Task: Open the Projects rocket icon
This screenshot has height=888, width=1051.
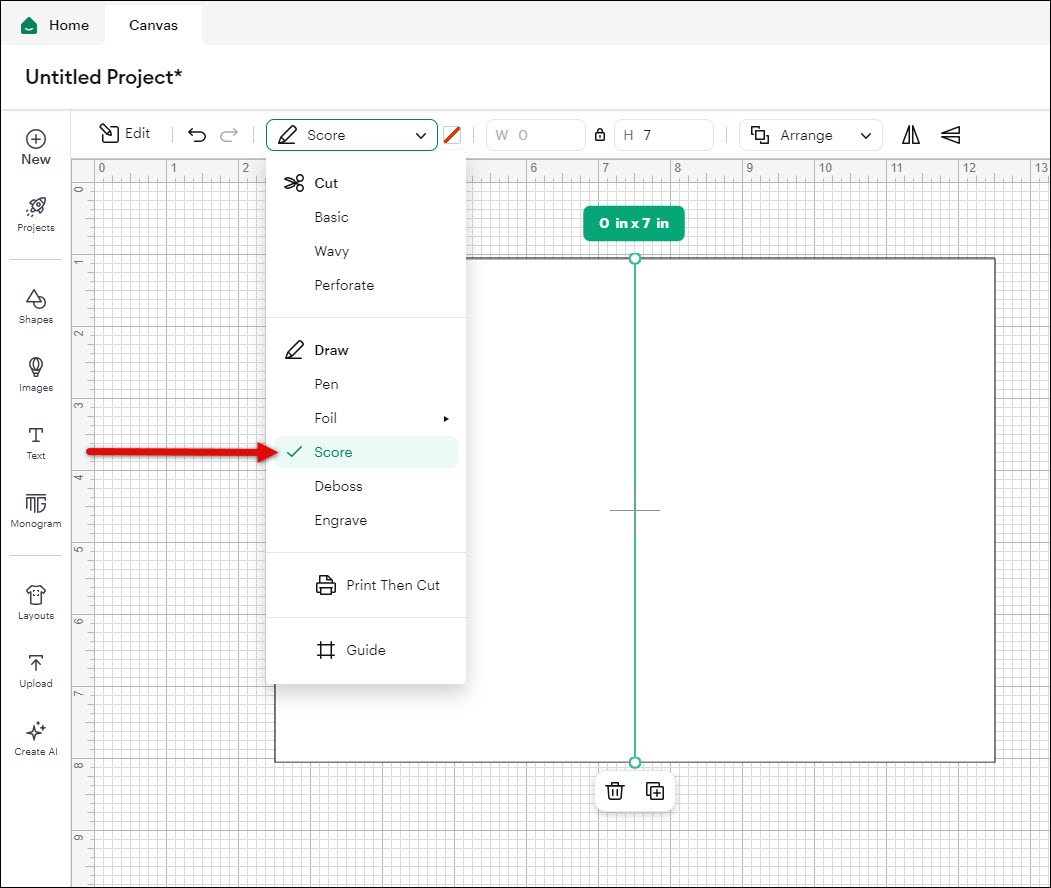Action: [35, 207]
